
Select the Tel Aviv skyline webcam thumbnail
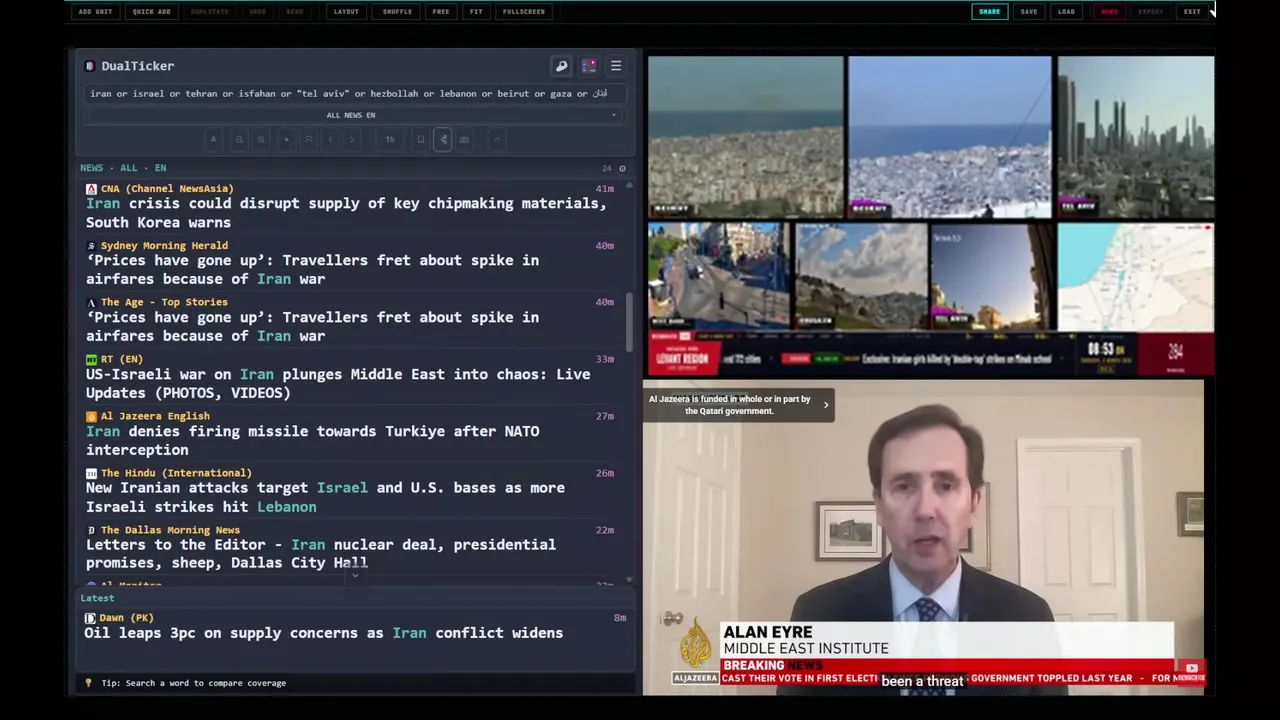(1135, 137)
